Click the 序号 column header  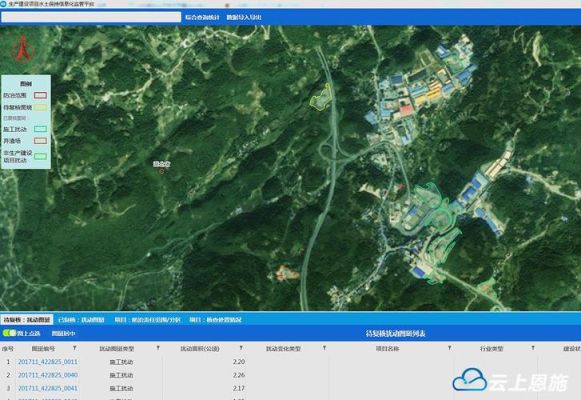(x=8, y=349)
